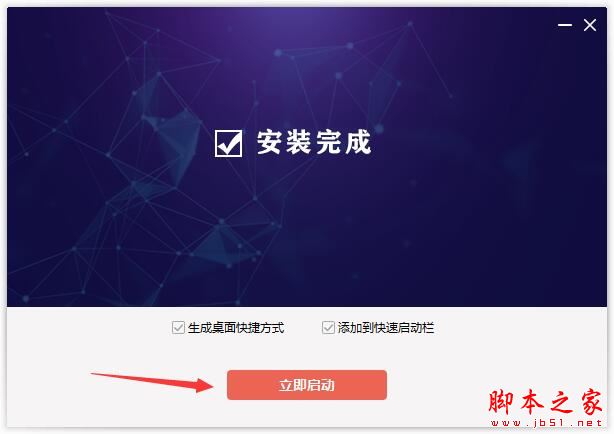Screen dimensions: 614x434
Task: Click the red 脚本之家 watermark logo
Action: 545,402
